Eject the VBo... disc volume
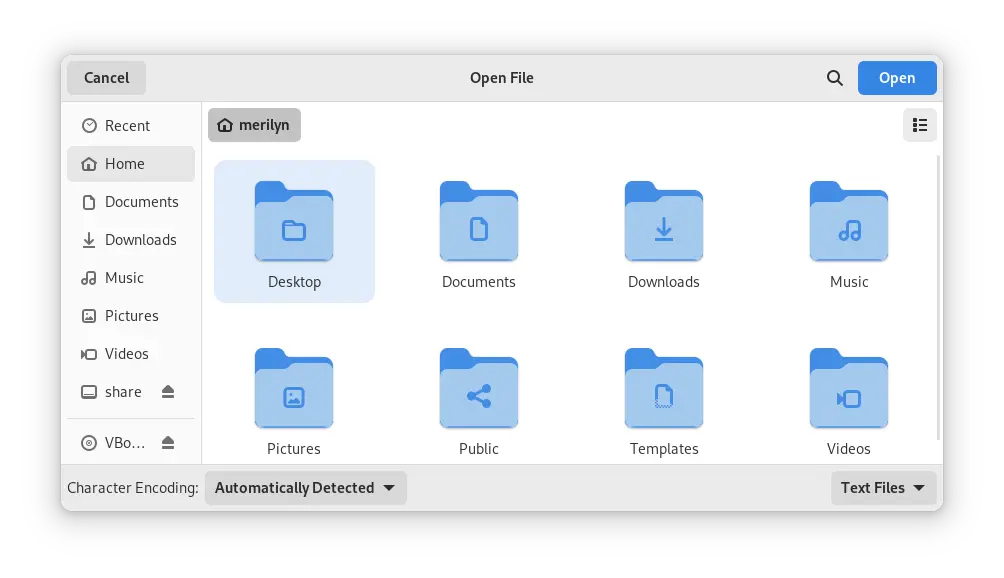The width and height of the screenshot is (1004, 578). click(x=168, y=442)
